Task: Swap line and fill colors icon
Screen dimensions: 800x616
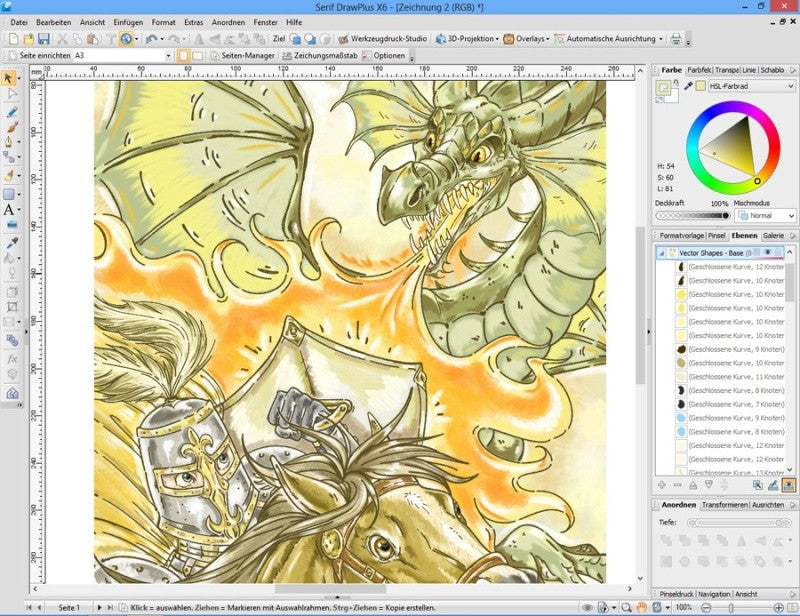Action: (660, 100)
